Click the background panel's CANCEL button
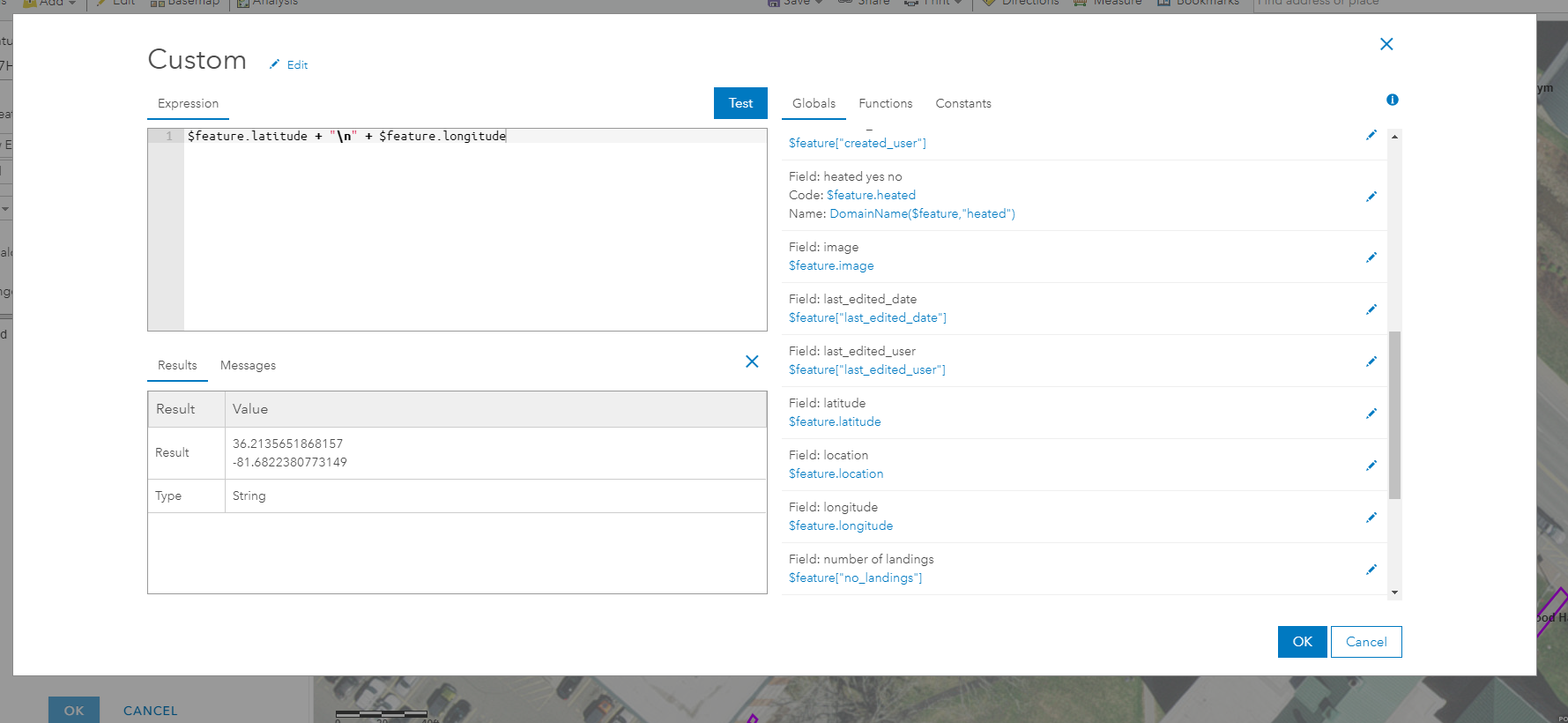 [x=151, y=710]
